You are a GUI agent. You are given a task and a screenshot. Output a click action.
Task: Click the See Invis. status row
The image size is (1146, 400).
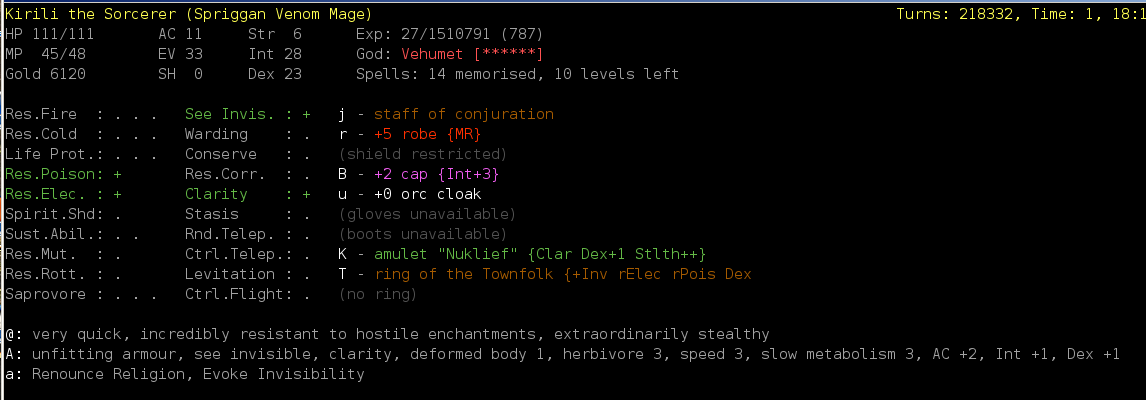click(x=247, y=114)
